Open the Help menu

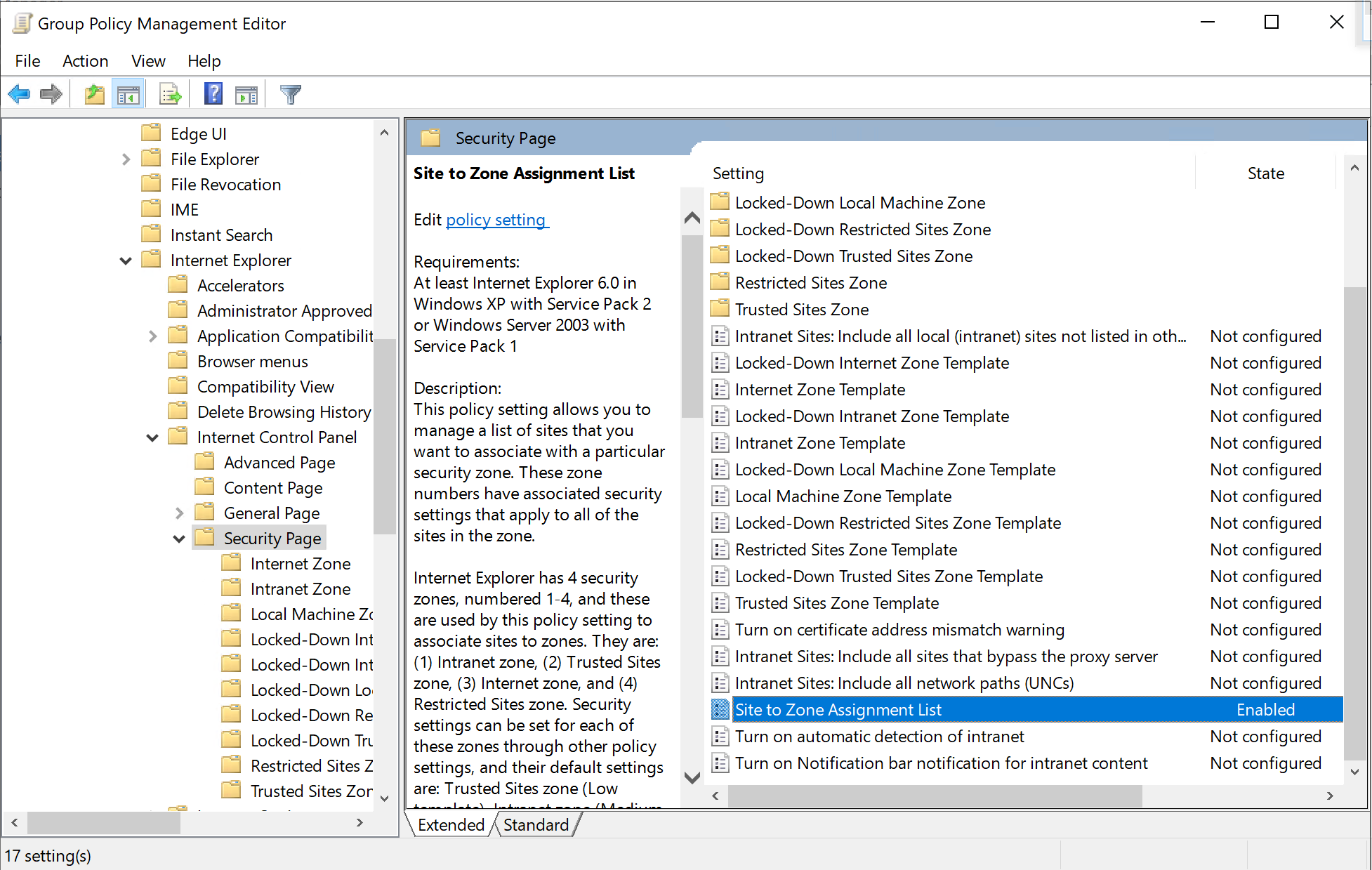204,61
